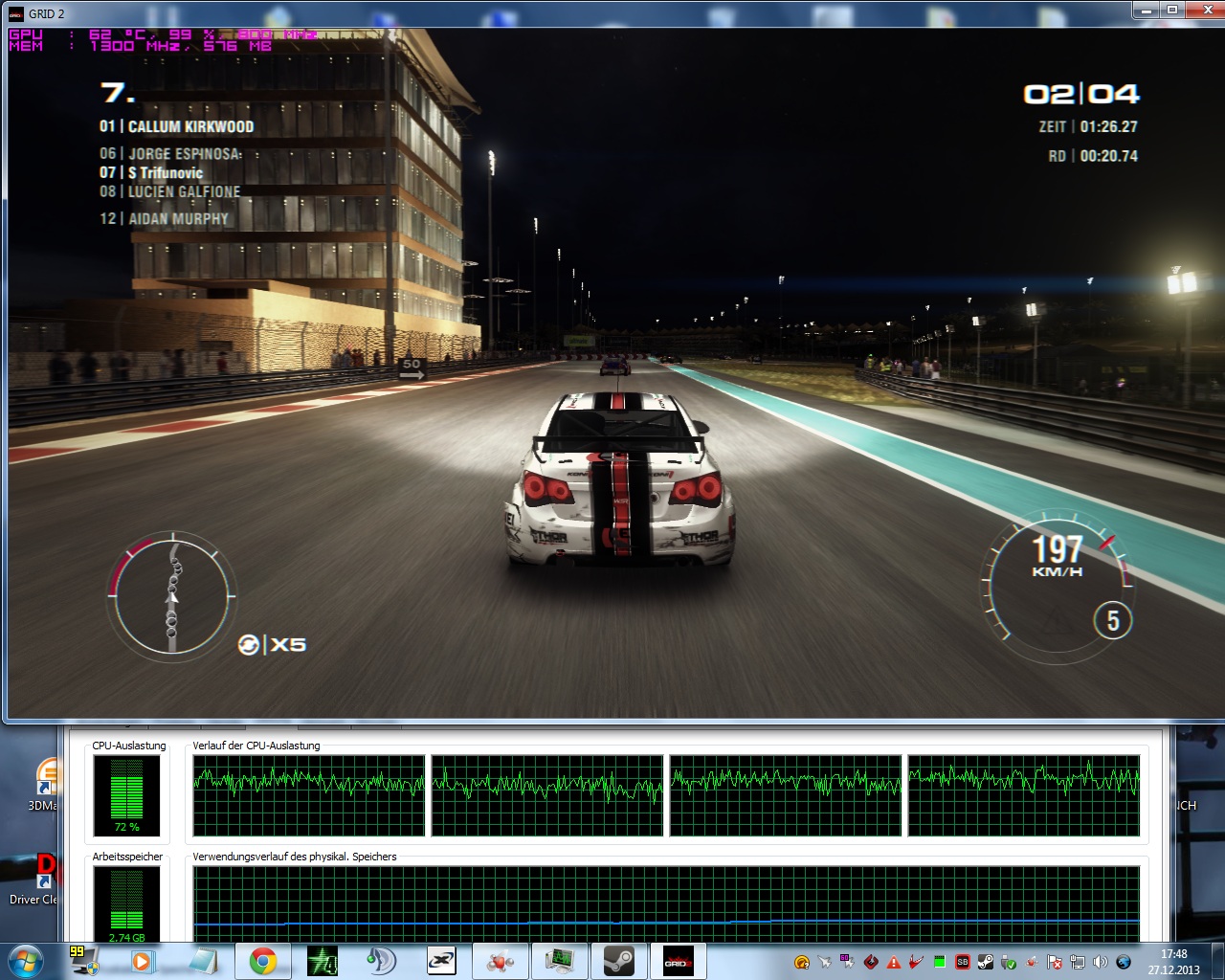This screenshot has height=980, width=1225.
Task: Click the physical memory usage history graph
Action: [666, 904]
